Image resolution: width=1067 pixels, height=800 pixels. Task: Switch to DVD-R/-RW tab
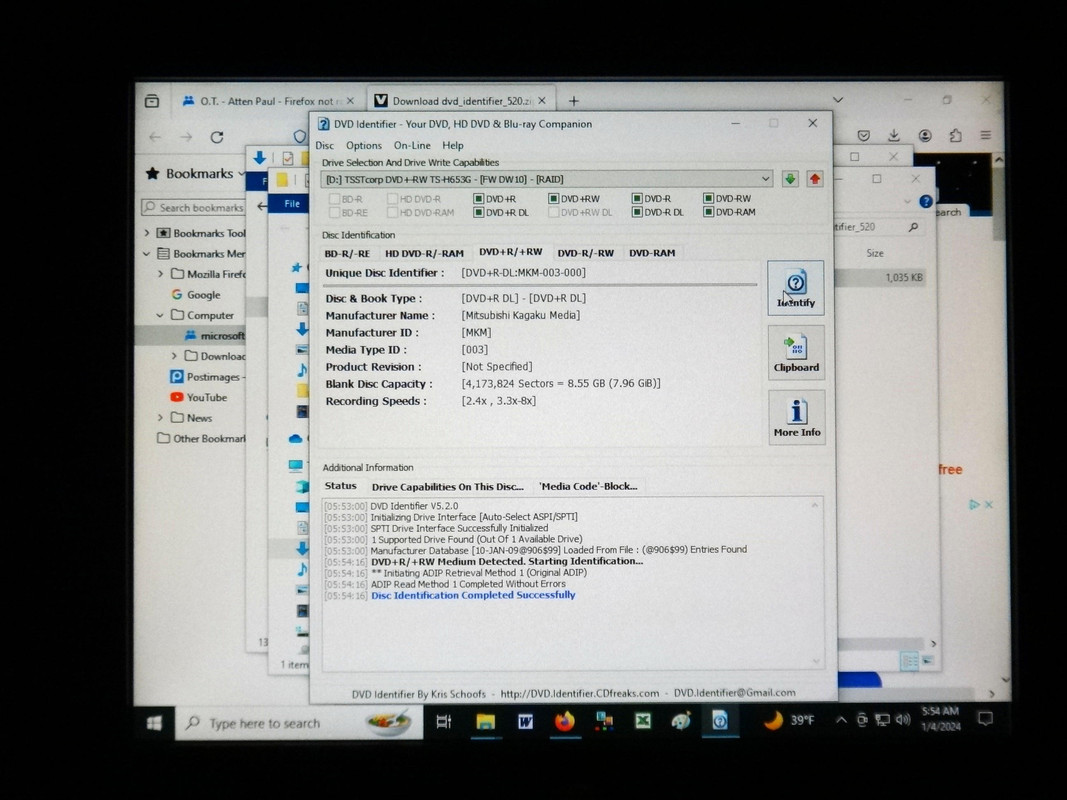[585, 253]
